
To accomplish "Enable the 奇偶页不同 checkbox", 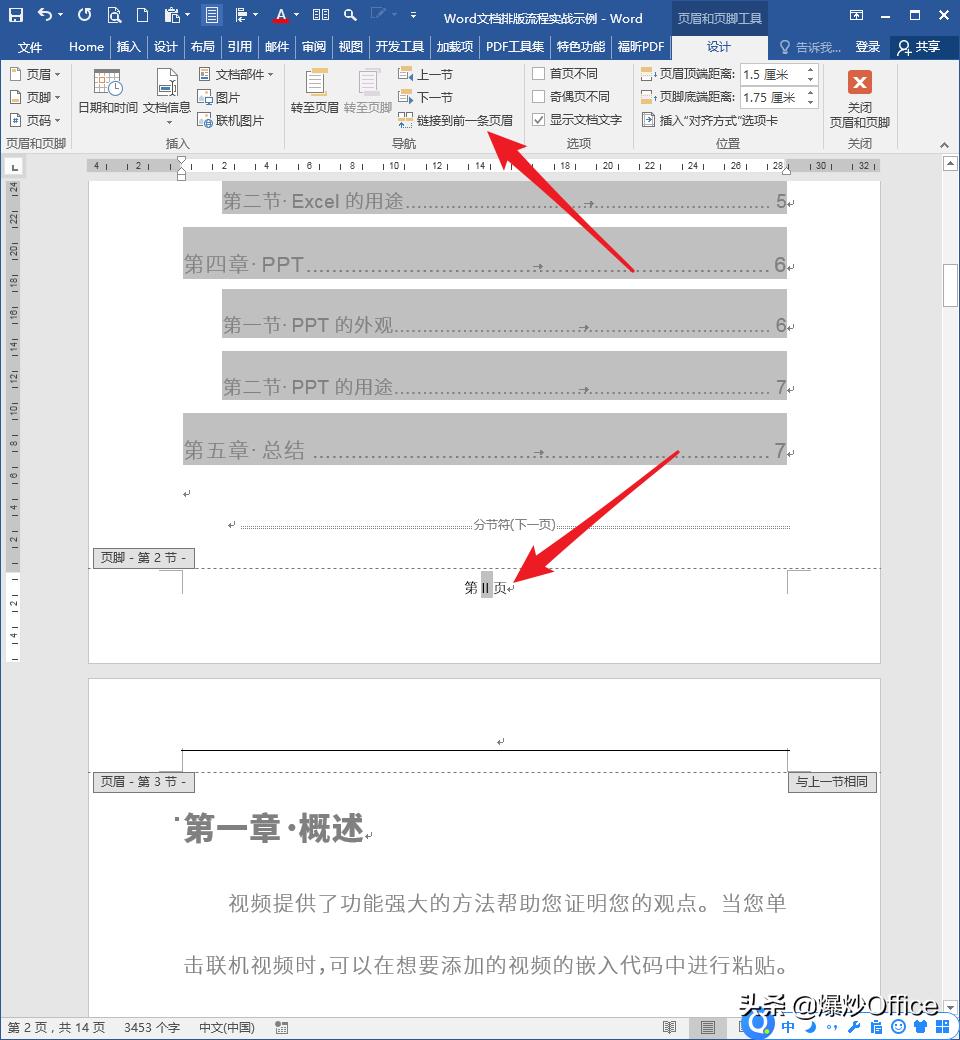I will (x=539, y=96).
